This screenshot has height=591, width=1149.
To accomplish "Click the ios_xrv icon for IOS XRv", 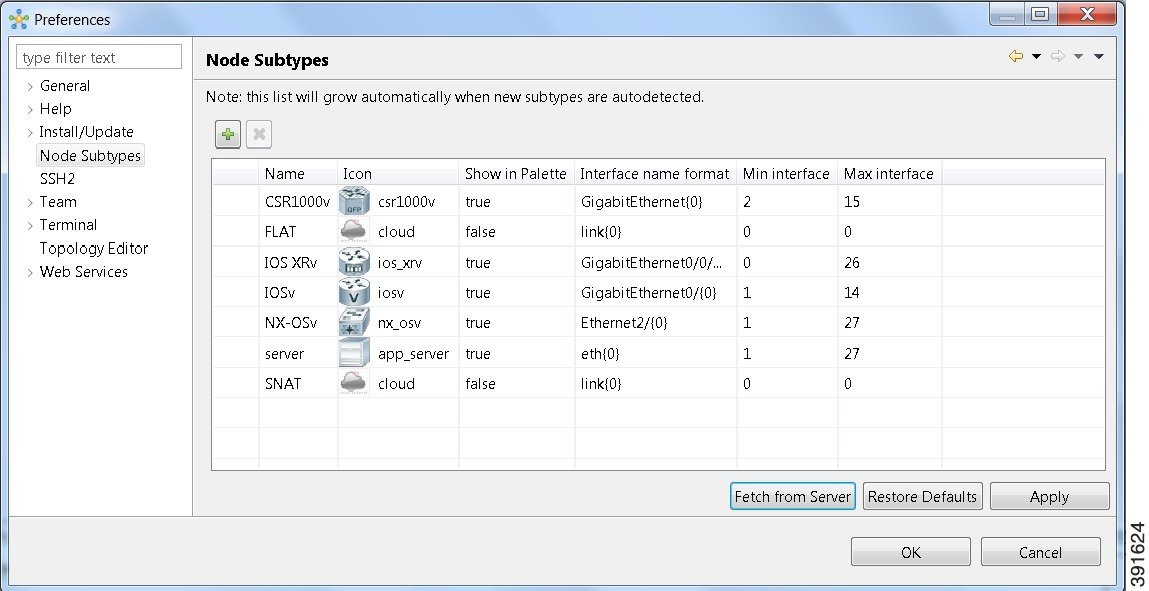I will pyautogui.click(x=352, y=262).
